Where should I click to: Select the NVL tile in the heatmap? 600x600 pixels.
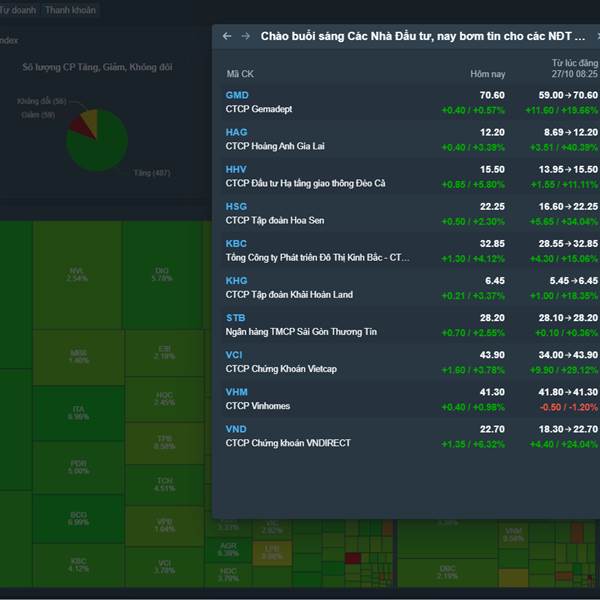[x=77, y=275]
